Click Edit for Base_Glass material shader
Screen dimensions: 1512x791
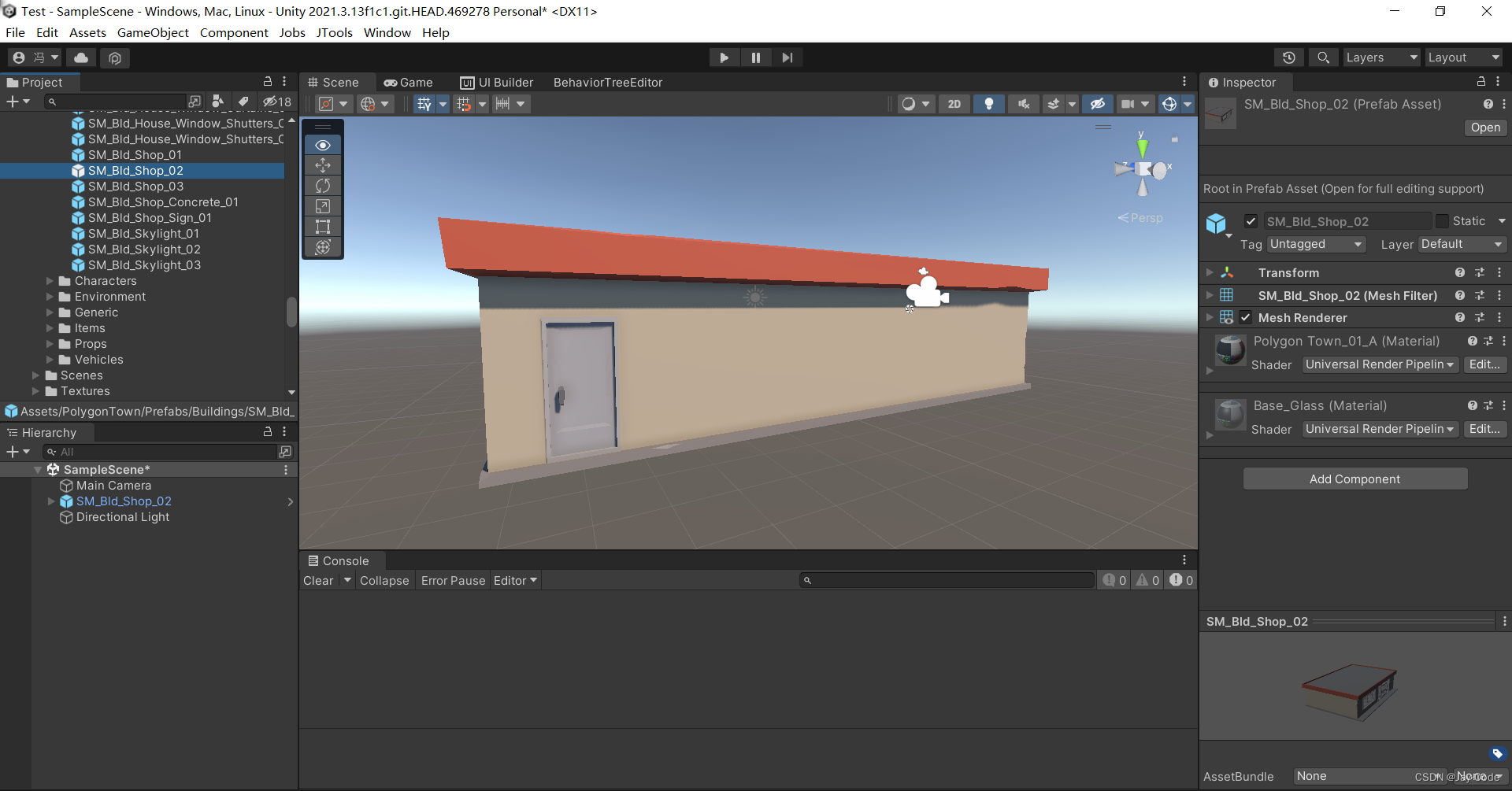coord(1484,429)
